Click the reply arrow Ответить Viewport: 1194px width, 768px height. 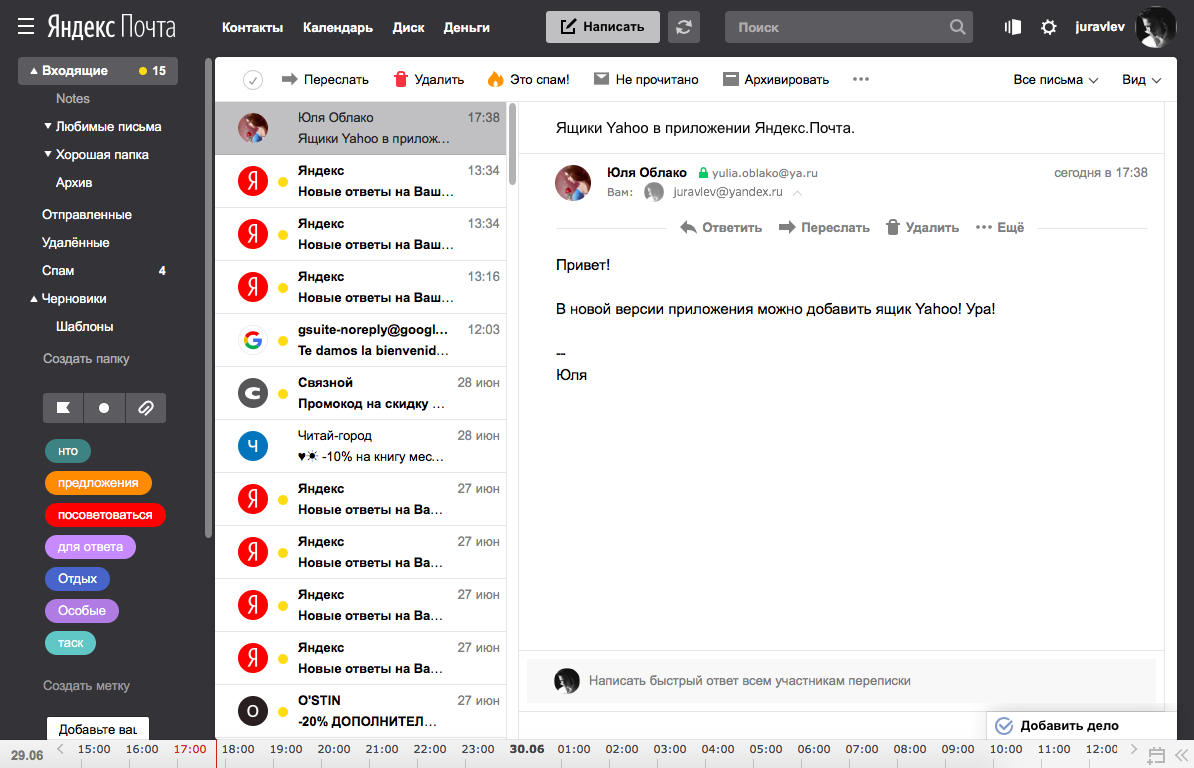(720, 228)
